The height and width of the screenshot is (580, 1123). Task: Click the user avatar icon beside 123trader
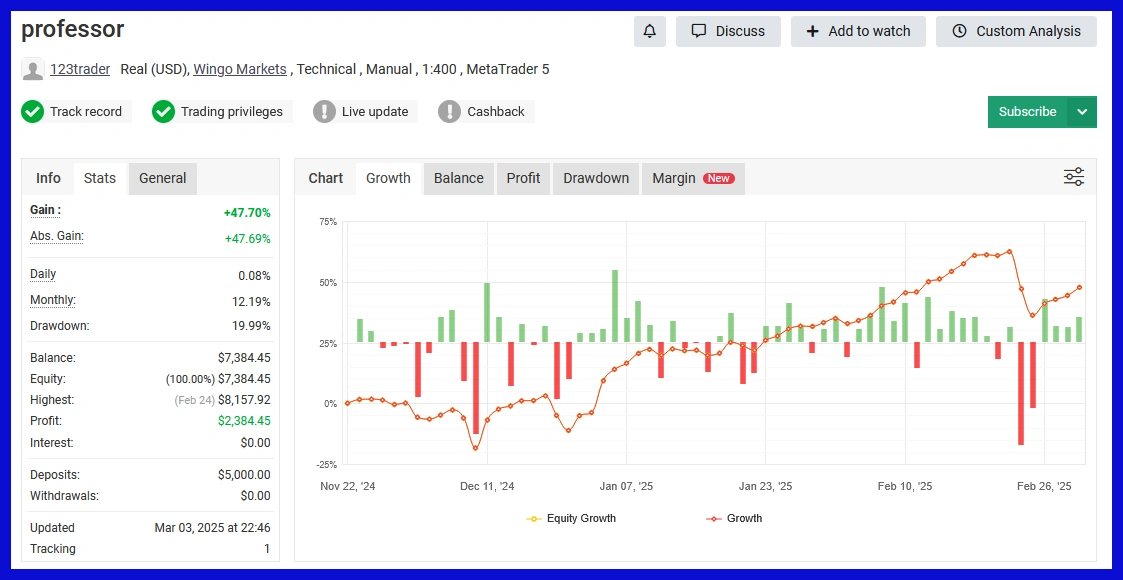point(33,70)
